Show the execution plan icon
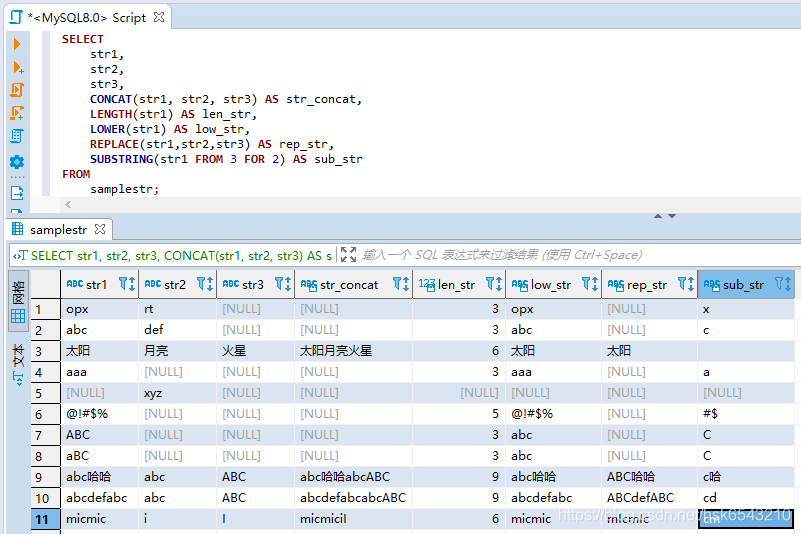Viewport: 801px width, 534px height. (x=17, y=136)
